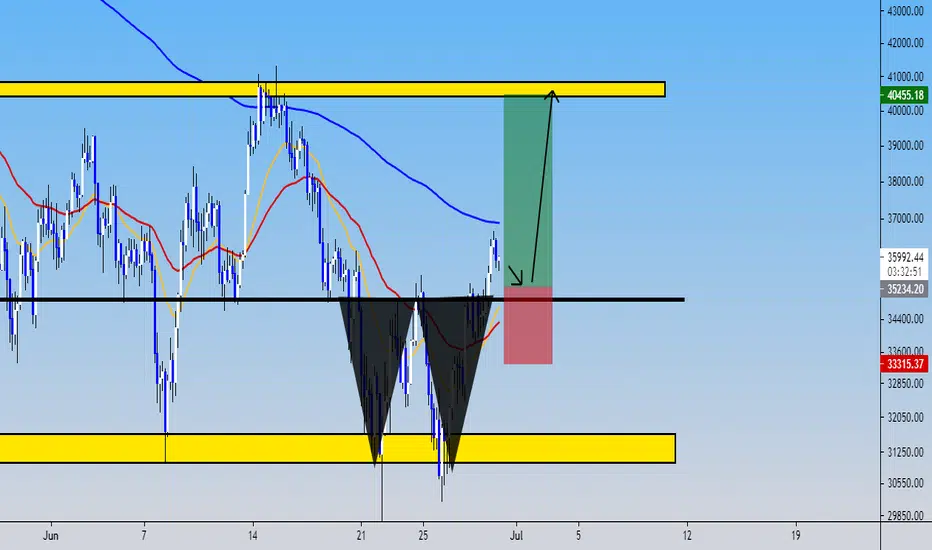Click the 19 date label on time axis
This screenshot has width=932, height=550.
click(x=796, y=536)
